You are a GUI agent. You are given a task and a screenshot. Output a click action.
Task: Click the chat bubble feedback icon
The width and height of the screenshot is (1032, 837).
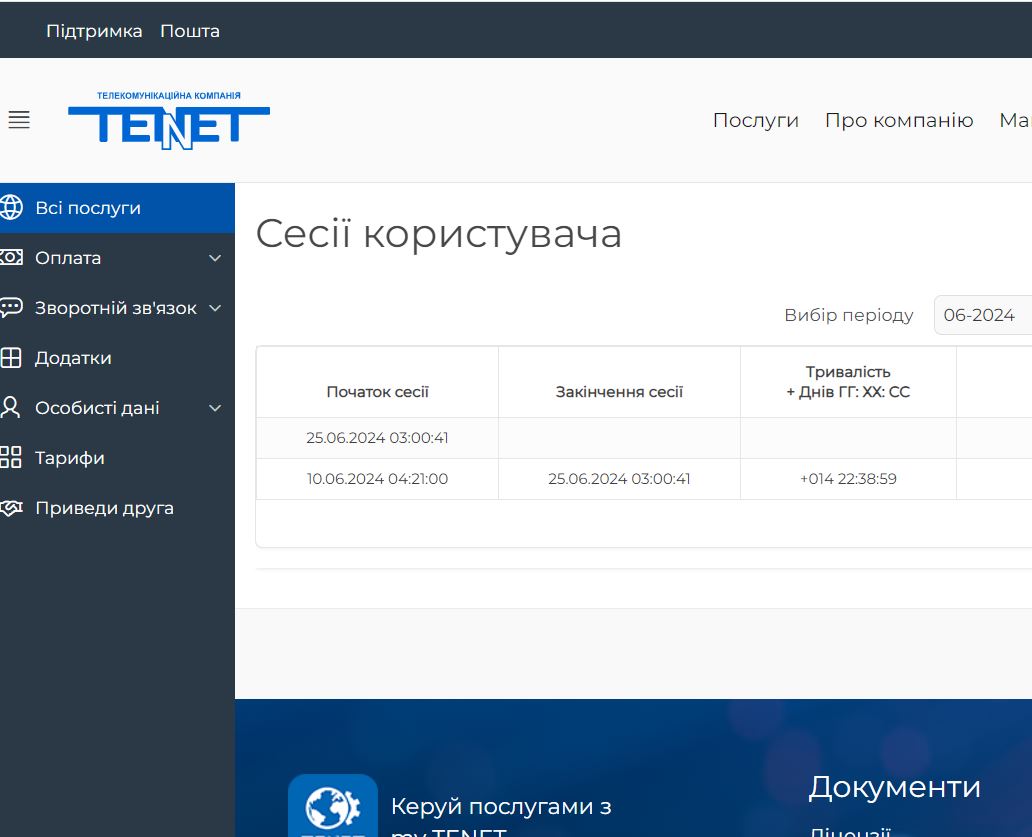(x=11, y=308)
